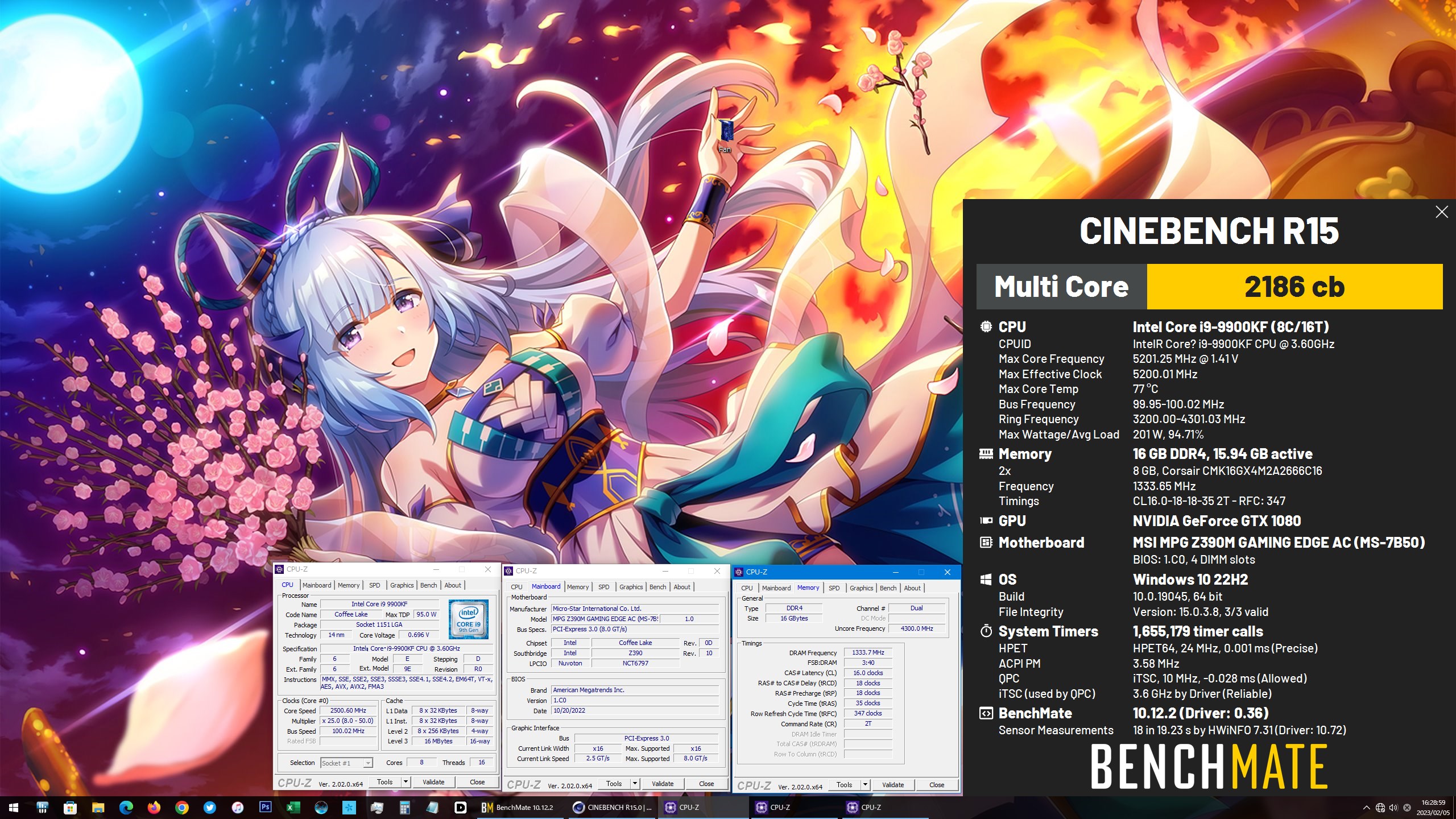
Task: Open Microsoft Edge from the taskbar
Action: (x=126, y=807)
